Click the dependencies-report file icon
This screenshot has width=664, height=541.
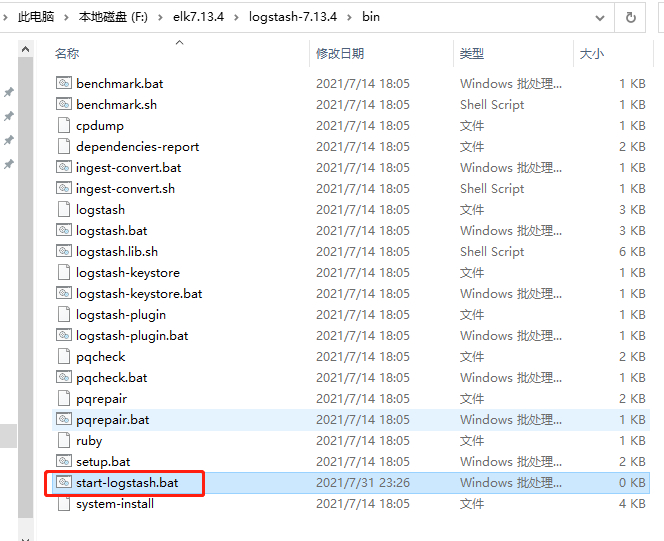click(x=64, y=146)
